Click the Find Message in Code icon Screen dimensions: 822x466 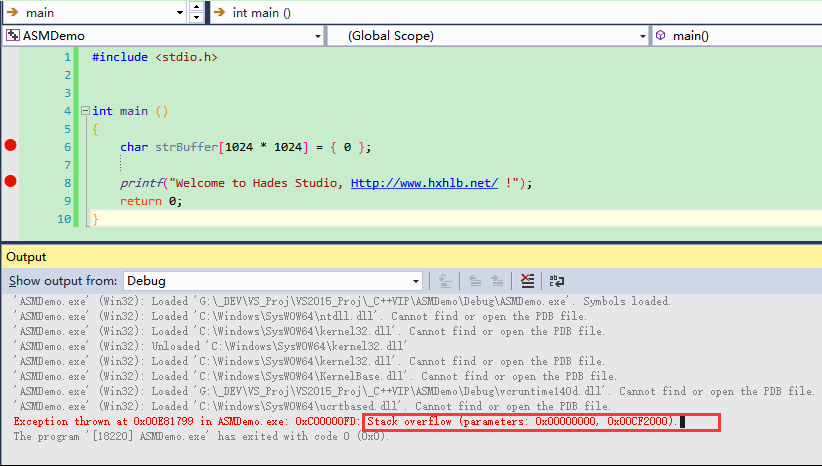tap(446, 281)
